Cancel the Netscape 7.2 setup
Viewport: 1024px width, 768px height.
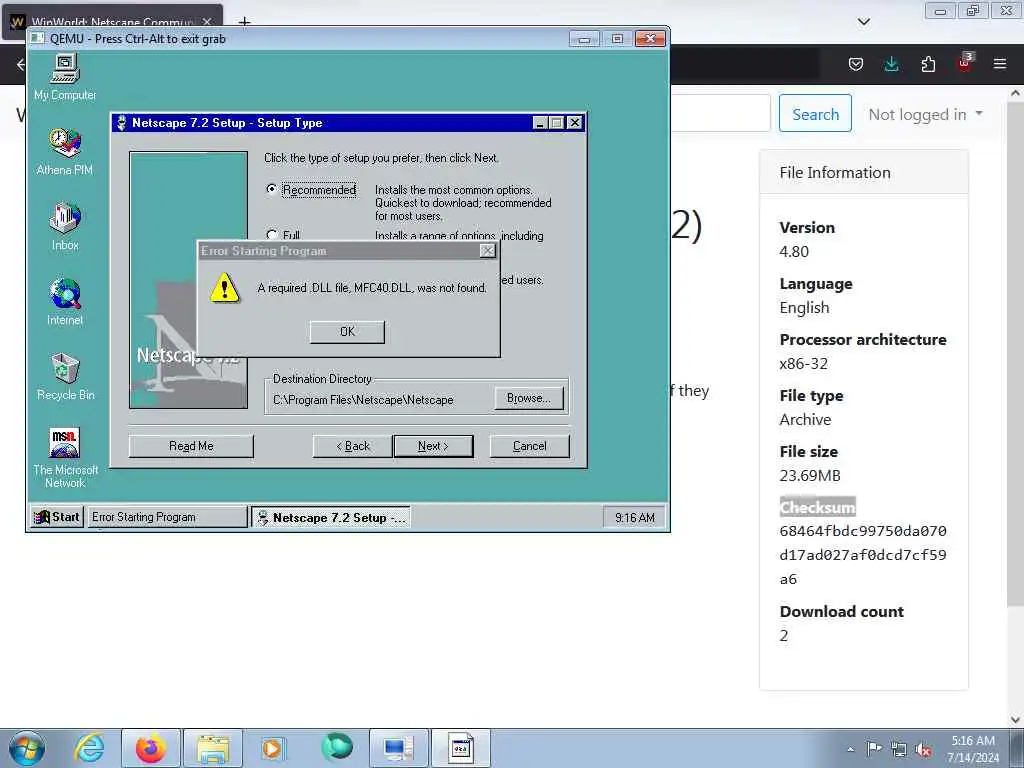point(530,446)
